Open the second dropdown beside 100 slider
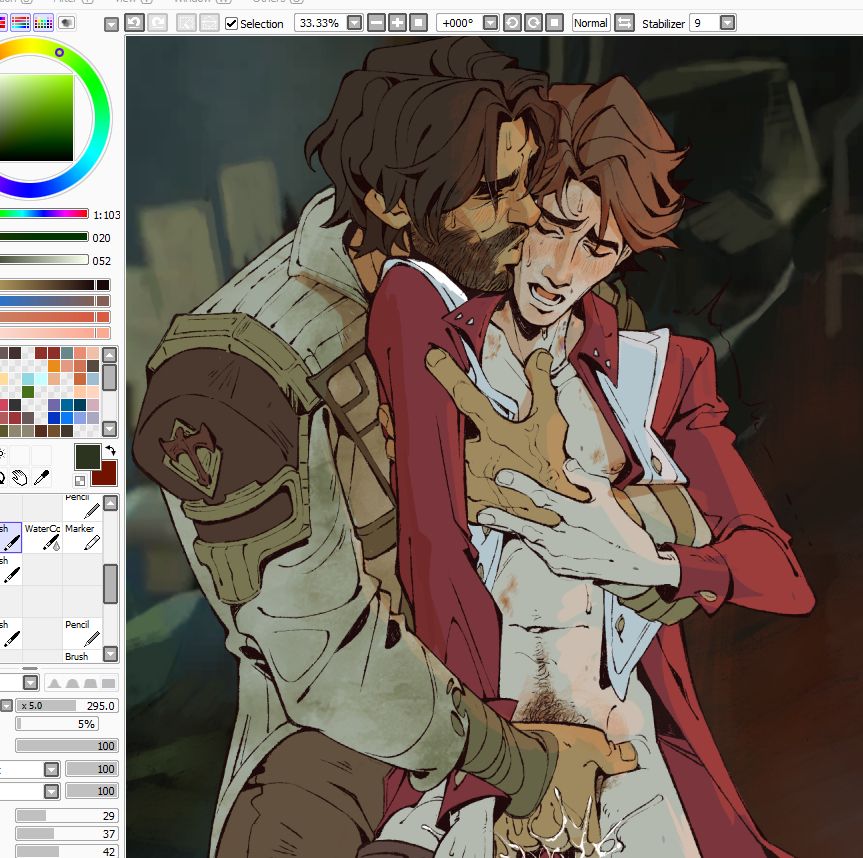Image resolution: width=863 pixels, height=858 pixels. [x=51, y=791]
